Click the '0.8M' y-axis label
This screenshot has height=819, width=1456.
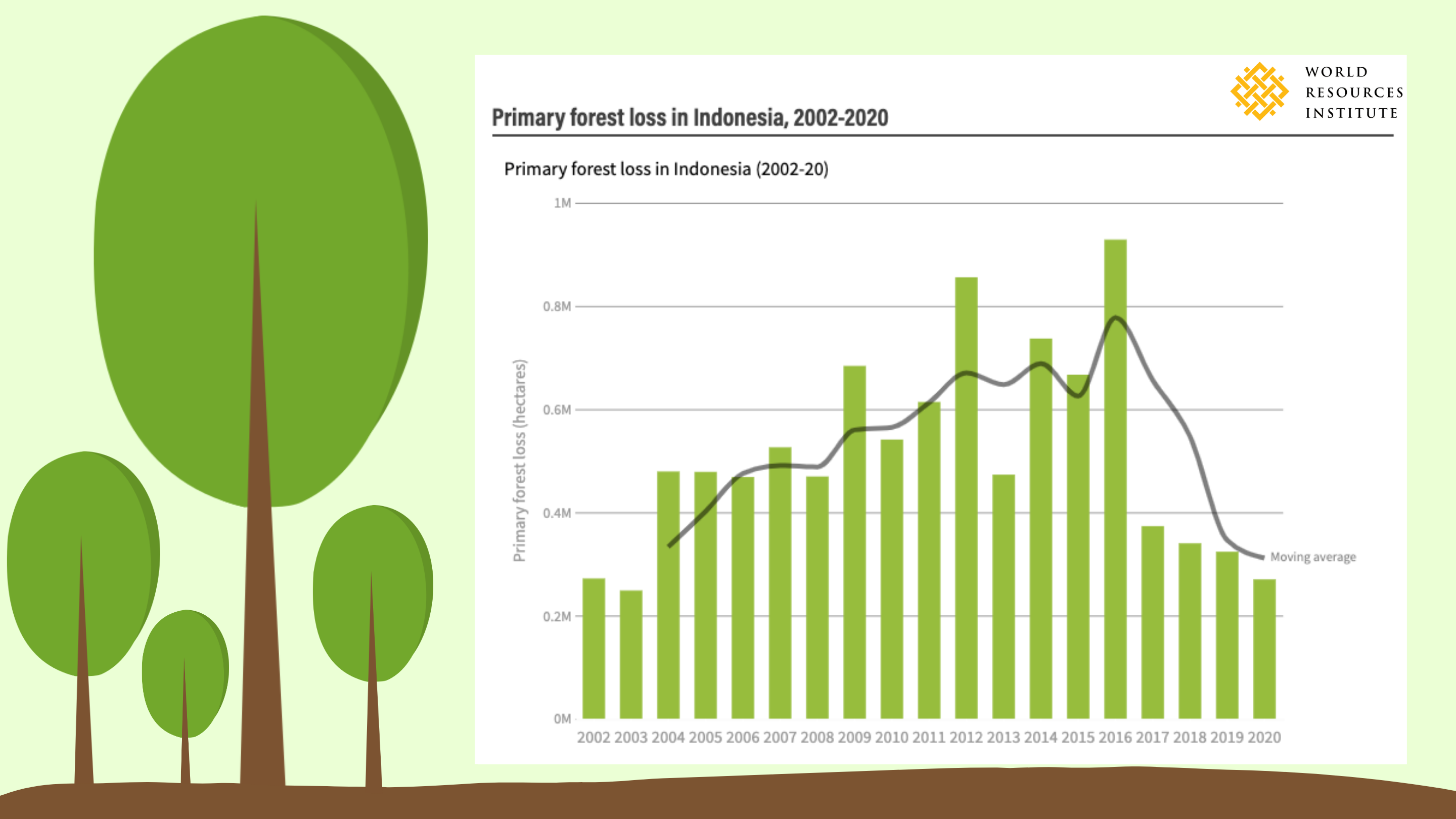pos(557,306)
